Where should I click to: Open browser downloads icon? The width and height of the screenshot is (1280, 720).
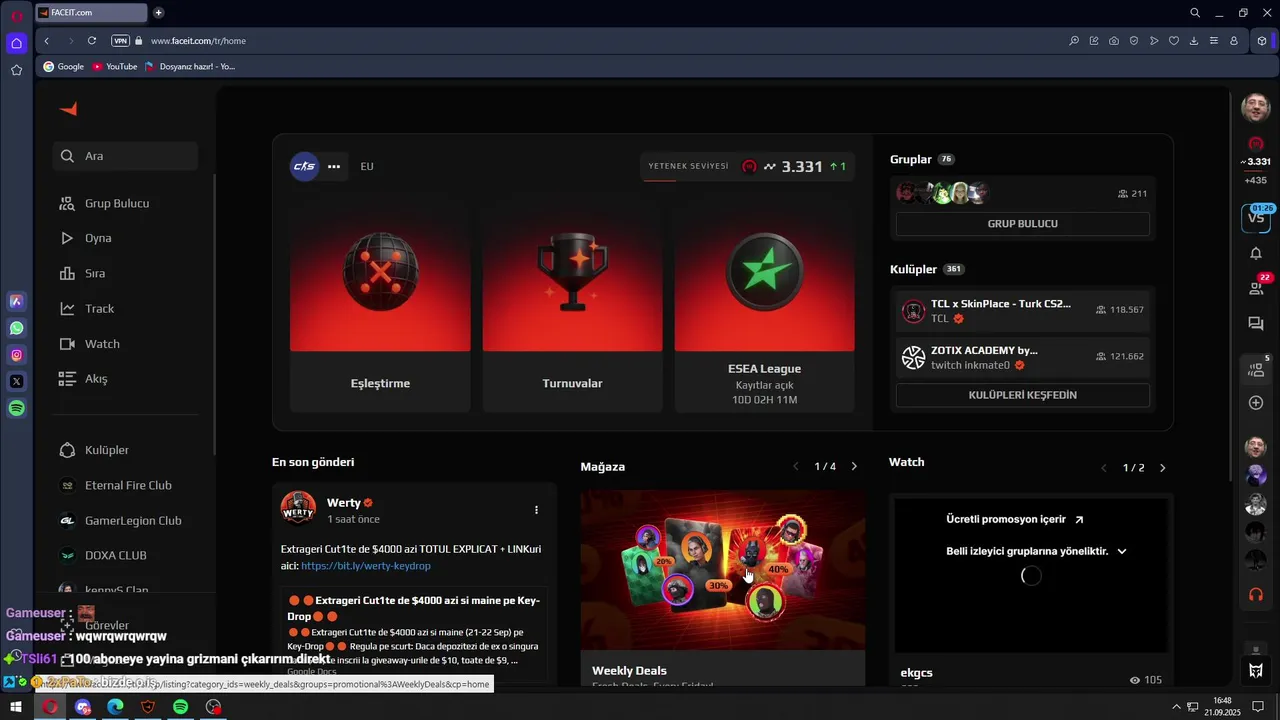point(1194,41)
